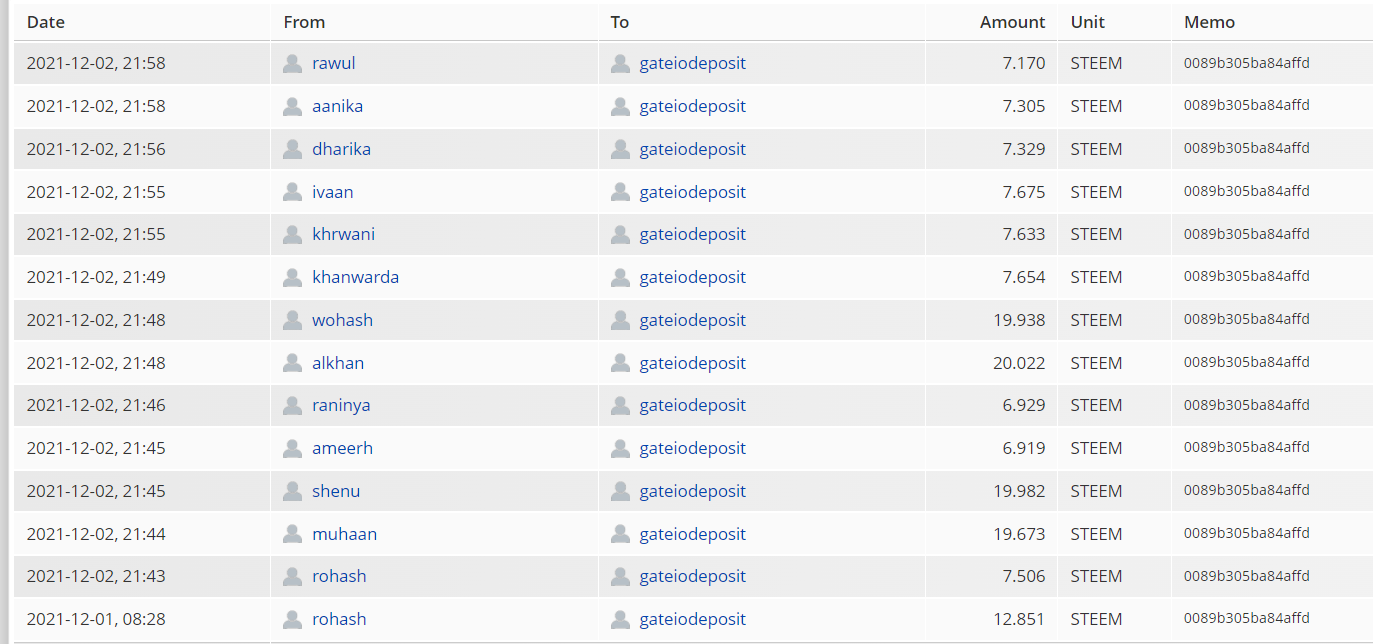Image resolution: width=1373 pixels, height=644 pixels.
Task: Click the avatar icon next to wohash
Action: (292, 320)
